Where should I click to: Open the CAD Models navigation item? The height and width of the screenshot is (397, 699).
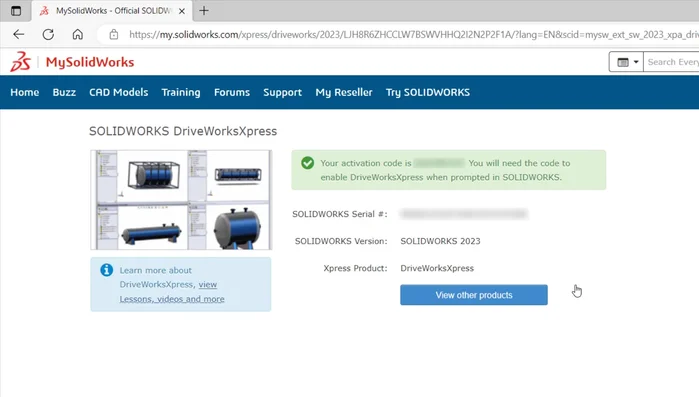click(119, 92)
